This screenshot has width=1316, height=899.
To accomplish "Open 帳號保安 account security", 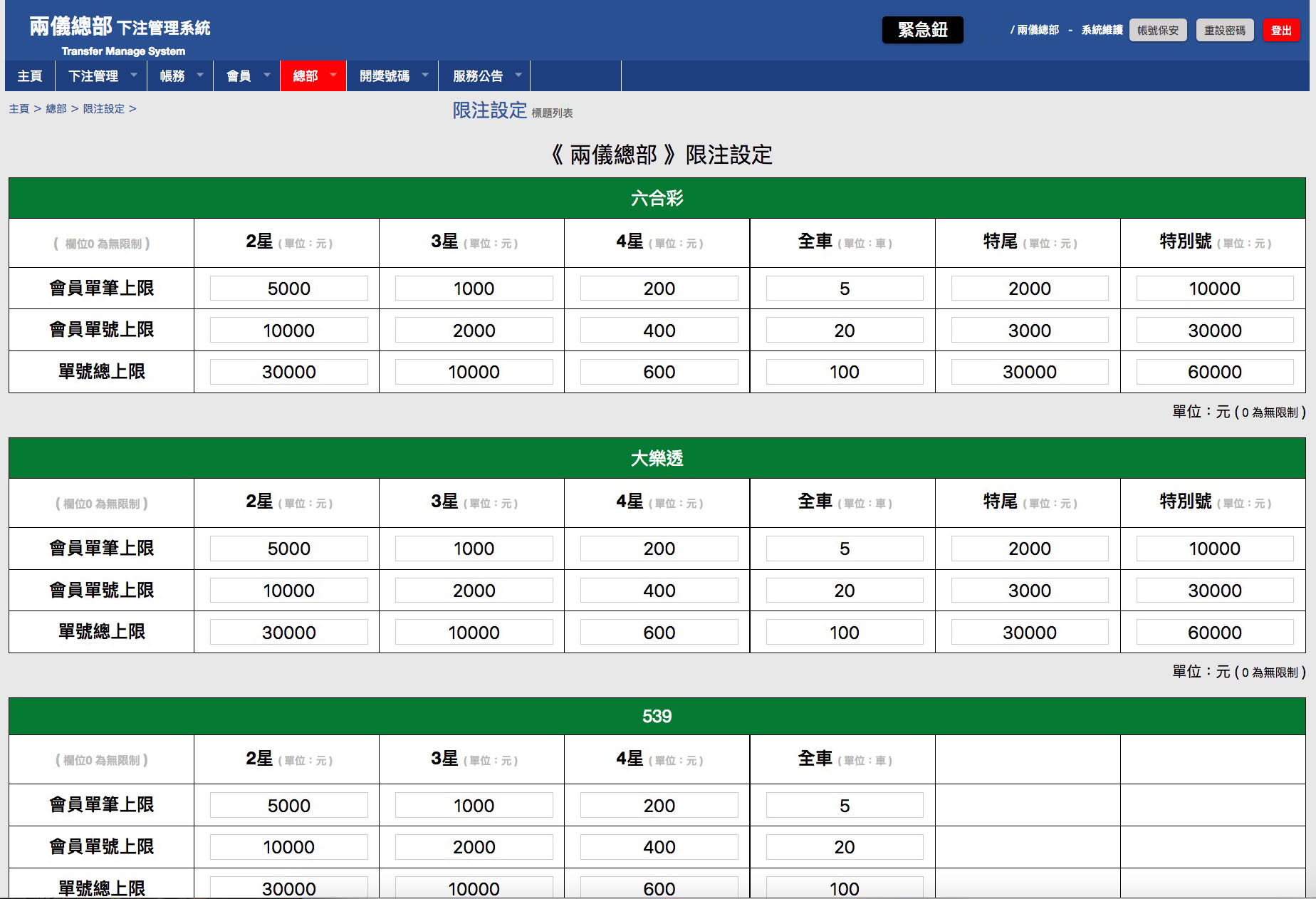I will tap(1157, 30).
